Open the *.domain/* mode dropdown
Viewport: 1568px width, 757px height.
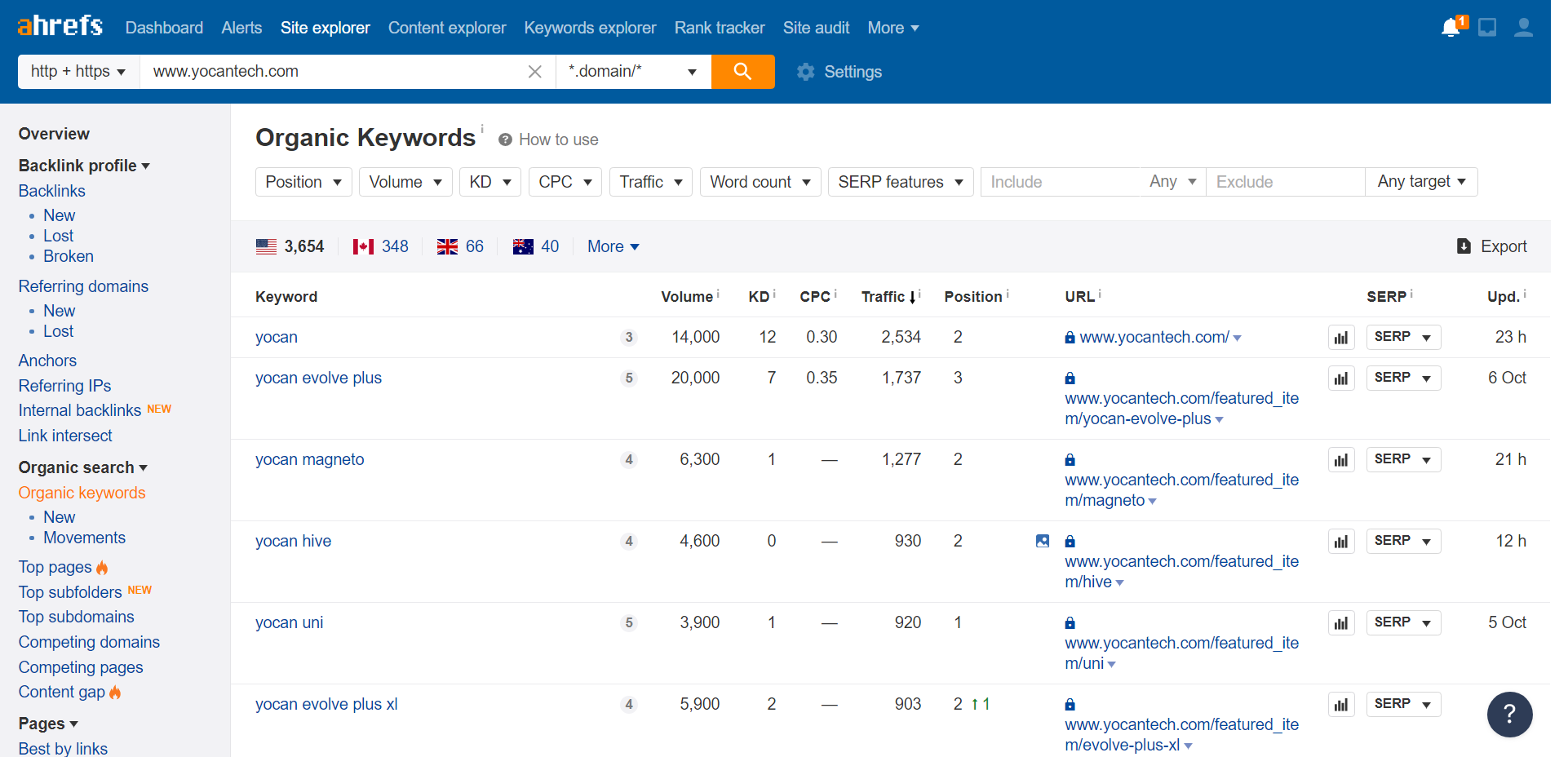click(x=633, y=72)
